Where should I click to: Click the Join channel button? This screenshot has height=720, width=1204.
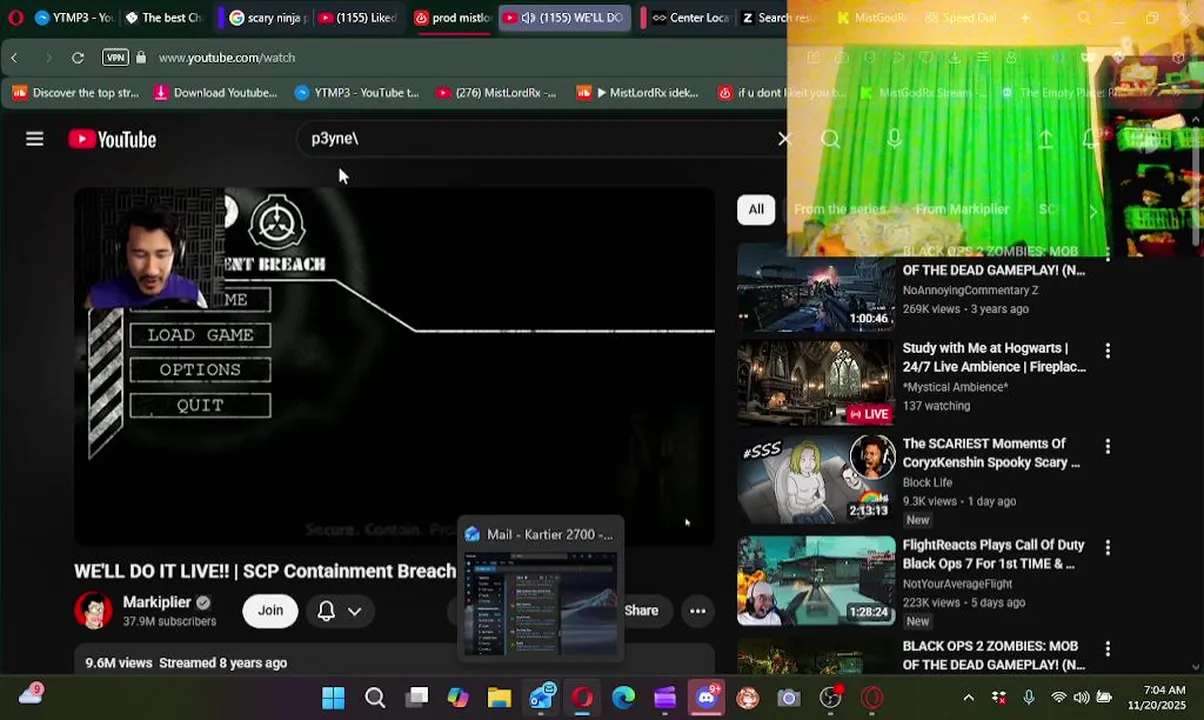point(270,611)
